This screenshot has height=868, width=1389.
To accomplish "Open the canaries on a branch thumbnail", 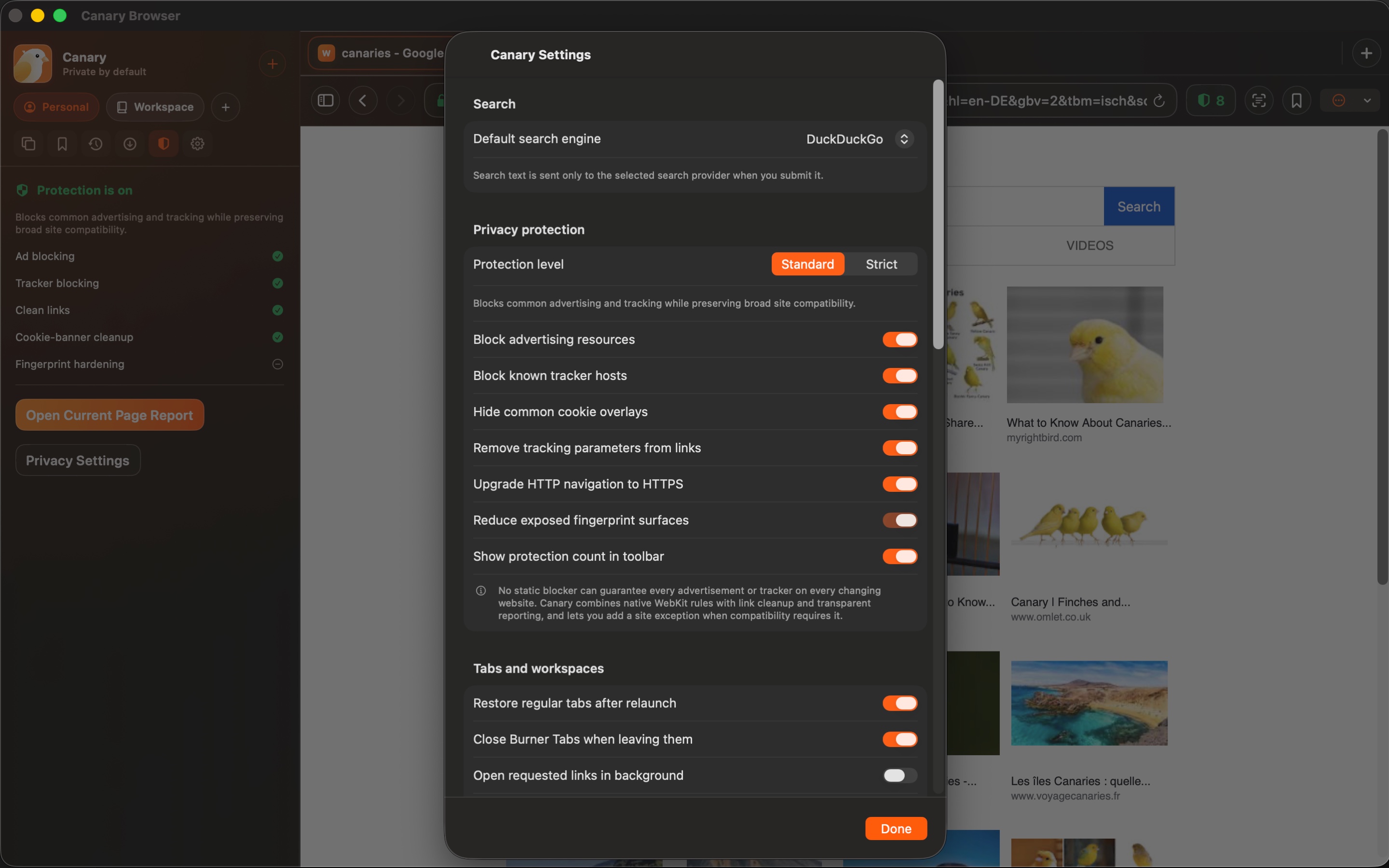I will pos(1089,524).
